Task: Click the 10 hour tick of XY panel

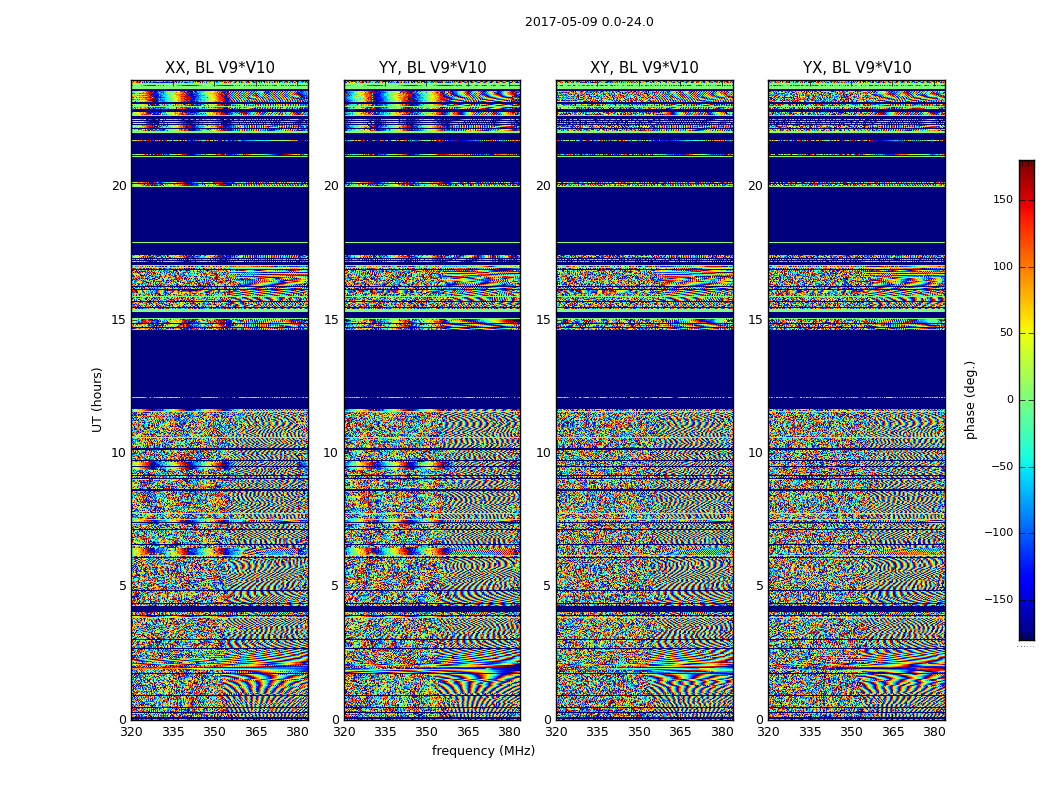Action: pos(543,453)
